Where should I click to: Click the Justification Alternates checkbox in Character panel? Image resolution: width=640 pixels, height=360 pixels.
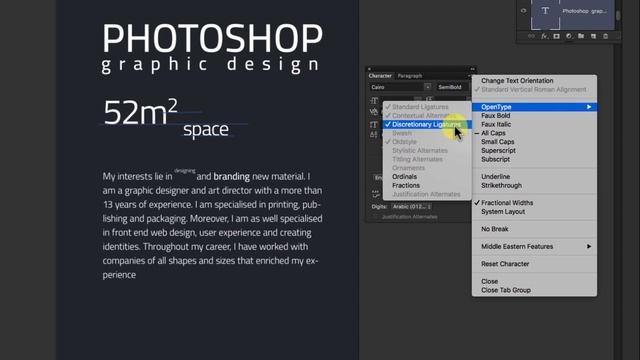coord(376,217)
